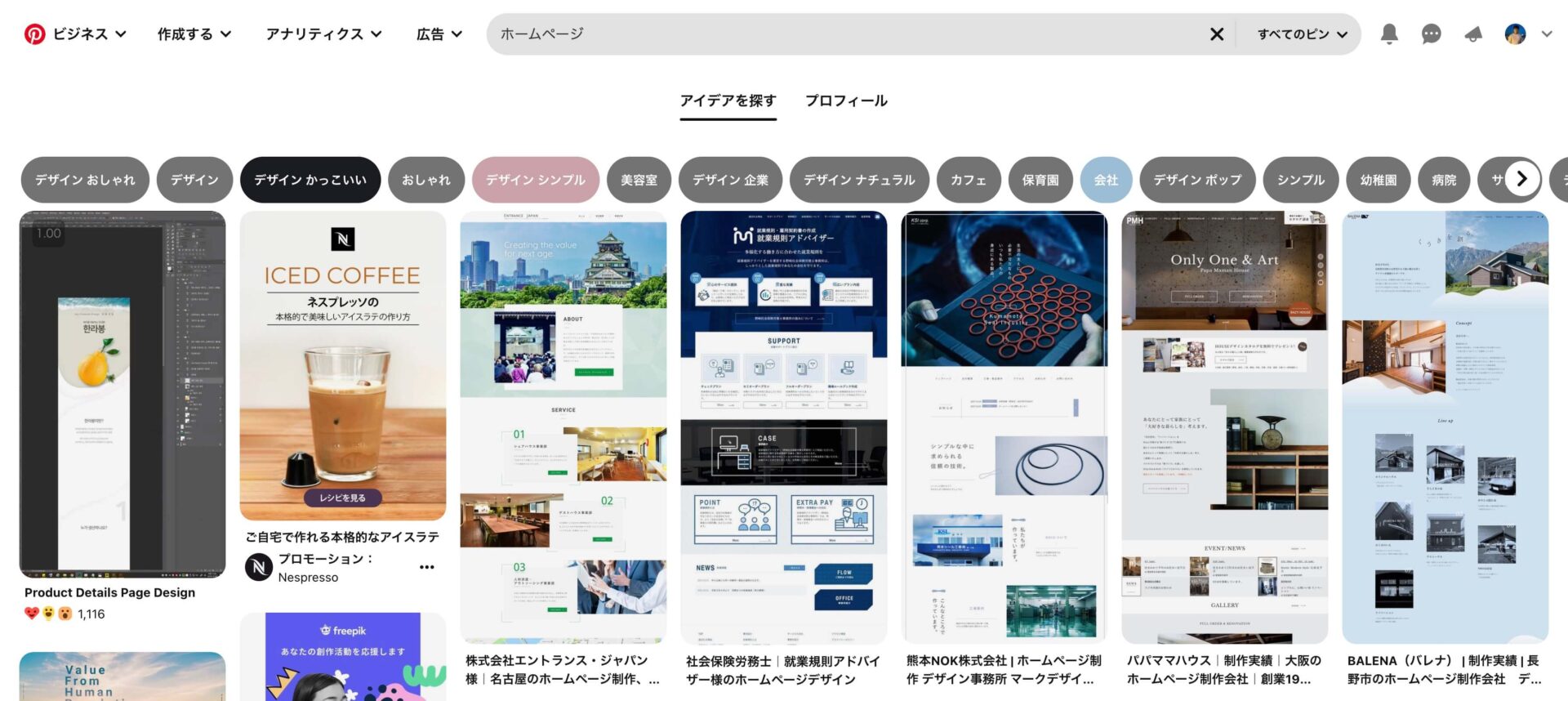Viewport: 1568px width, 701px height.
Task: Click the Pinterest logo icon
Action: [x=34, y=33]
